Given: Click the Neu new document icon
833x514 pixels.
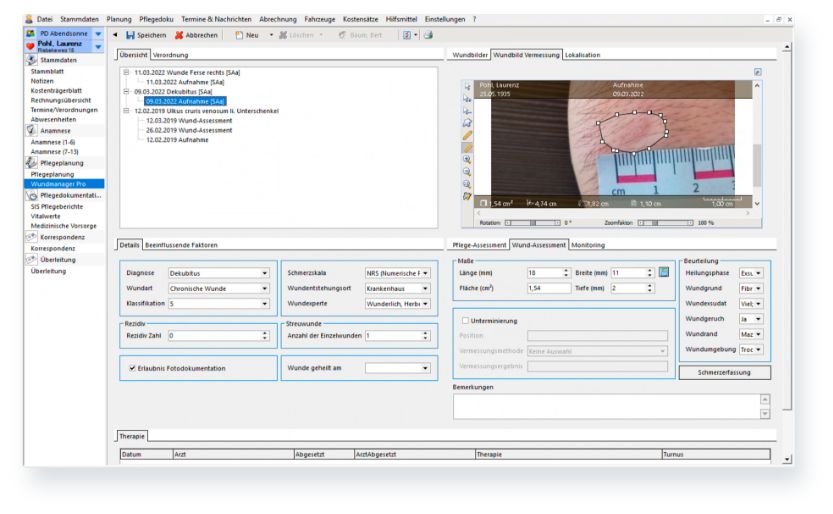Looking at the screenshot, I should coord(239,35).
